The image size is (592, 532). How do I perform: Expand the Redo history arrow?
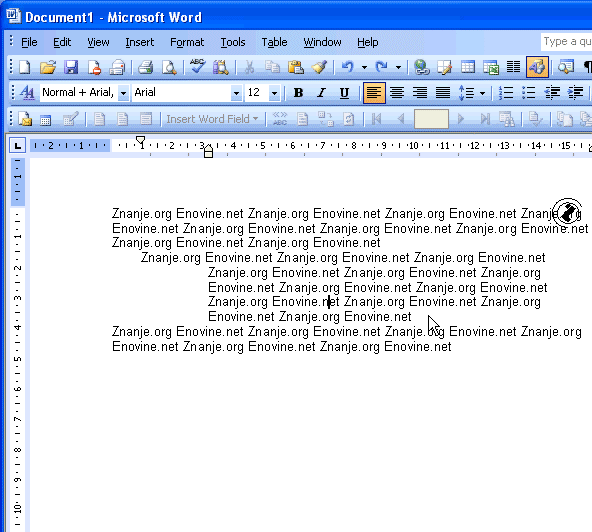pyautogui.click(x=399, y=68)
